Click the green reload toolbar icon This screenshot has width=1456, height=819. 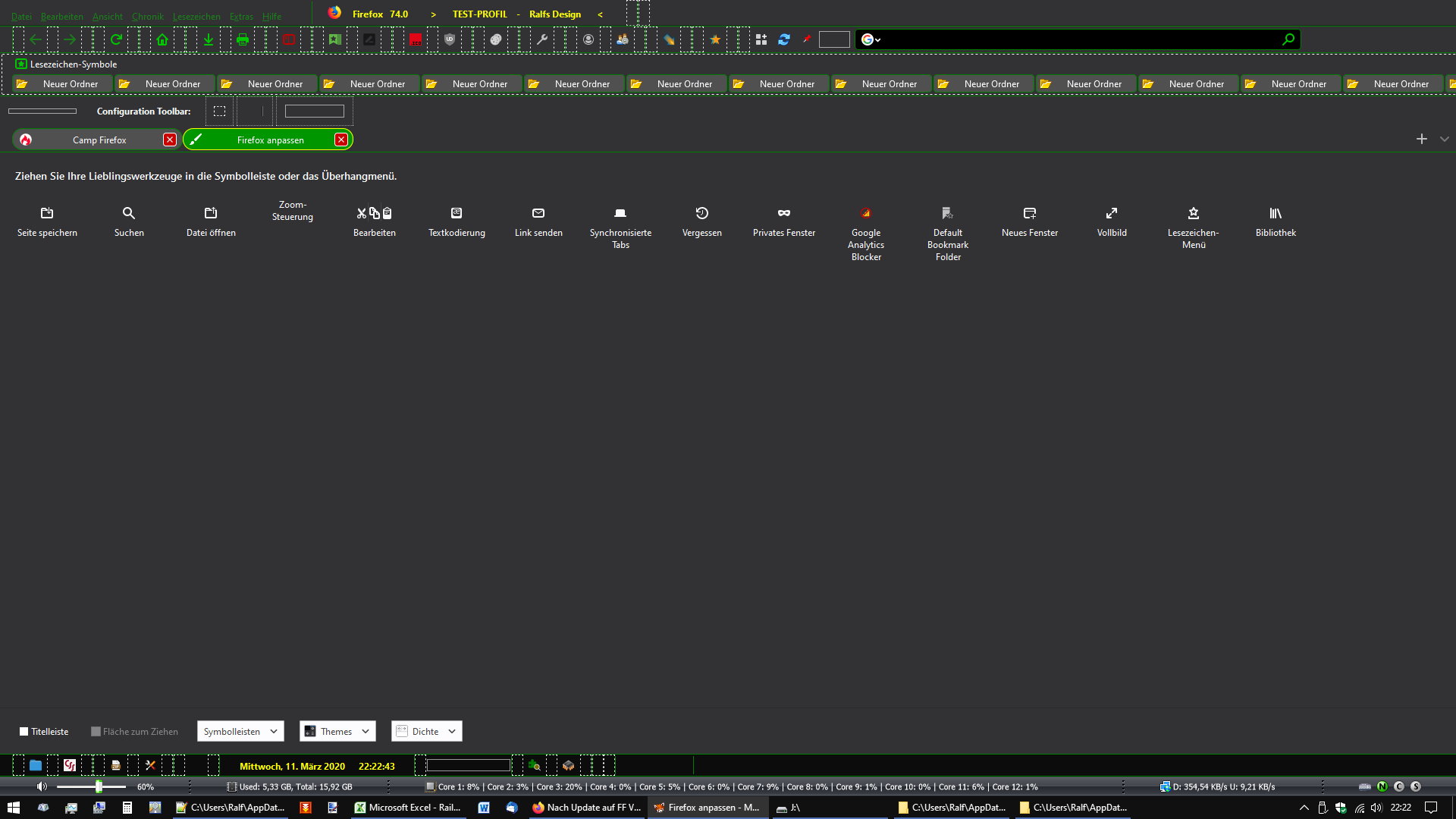[116, 39]
